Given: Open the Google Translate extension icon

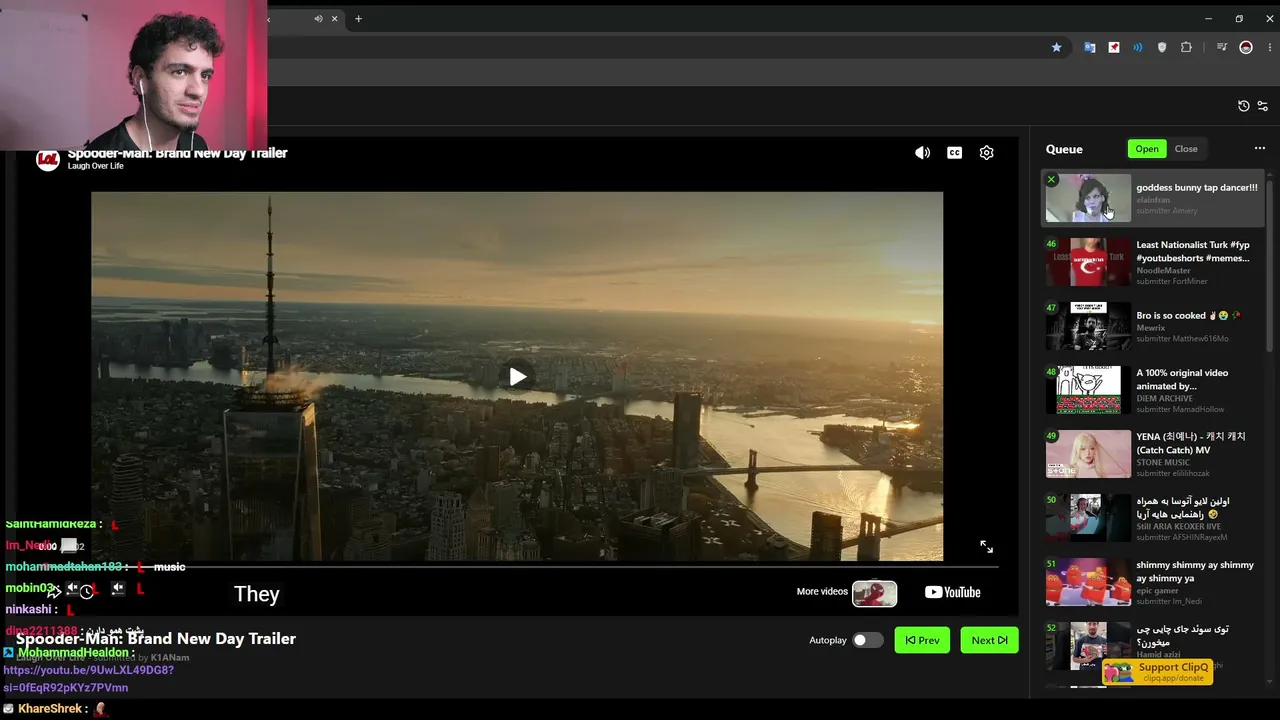Looking at the screenshot, I should pyautogui.click(x=1090, y=47).
